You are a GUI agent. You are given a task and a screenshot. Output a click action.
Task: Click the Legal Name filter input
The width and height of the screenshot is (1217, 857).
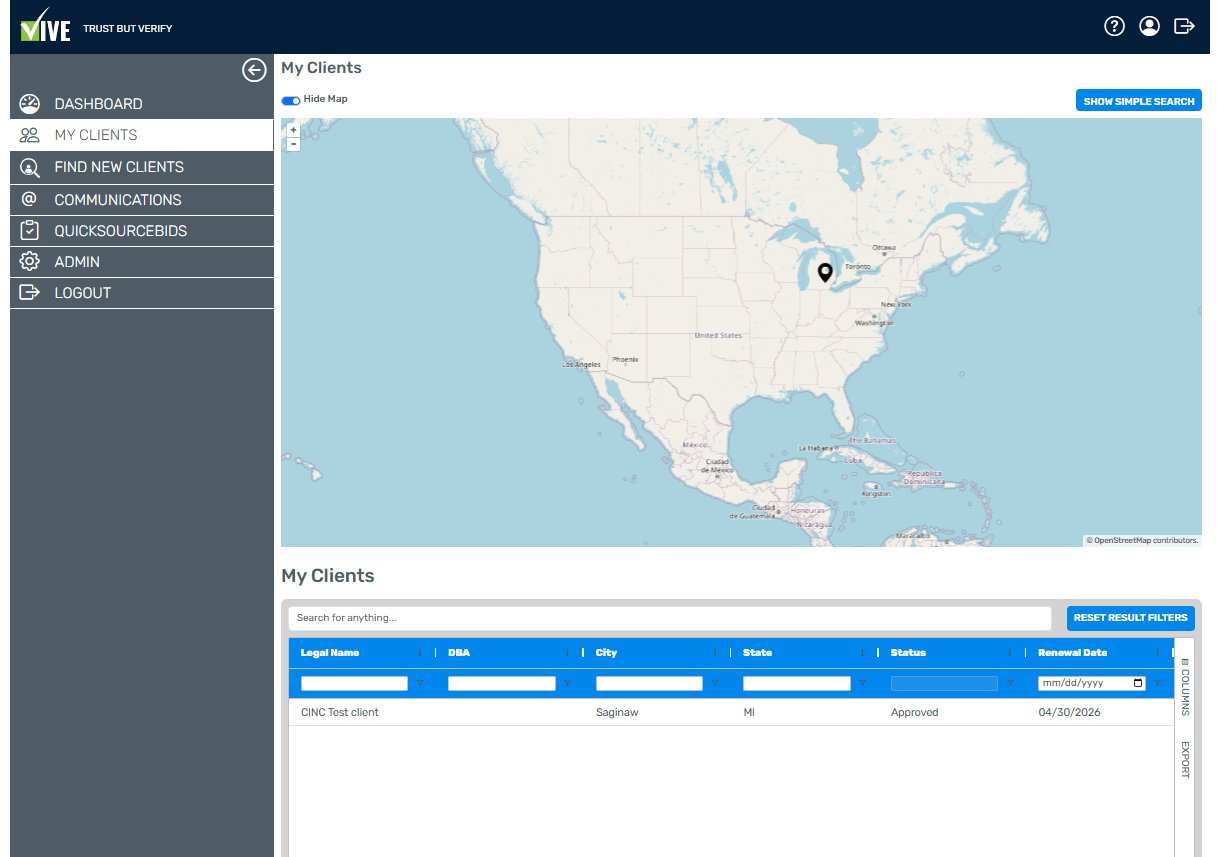tap(354, 684)
